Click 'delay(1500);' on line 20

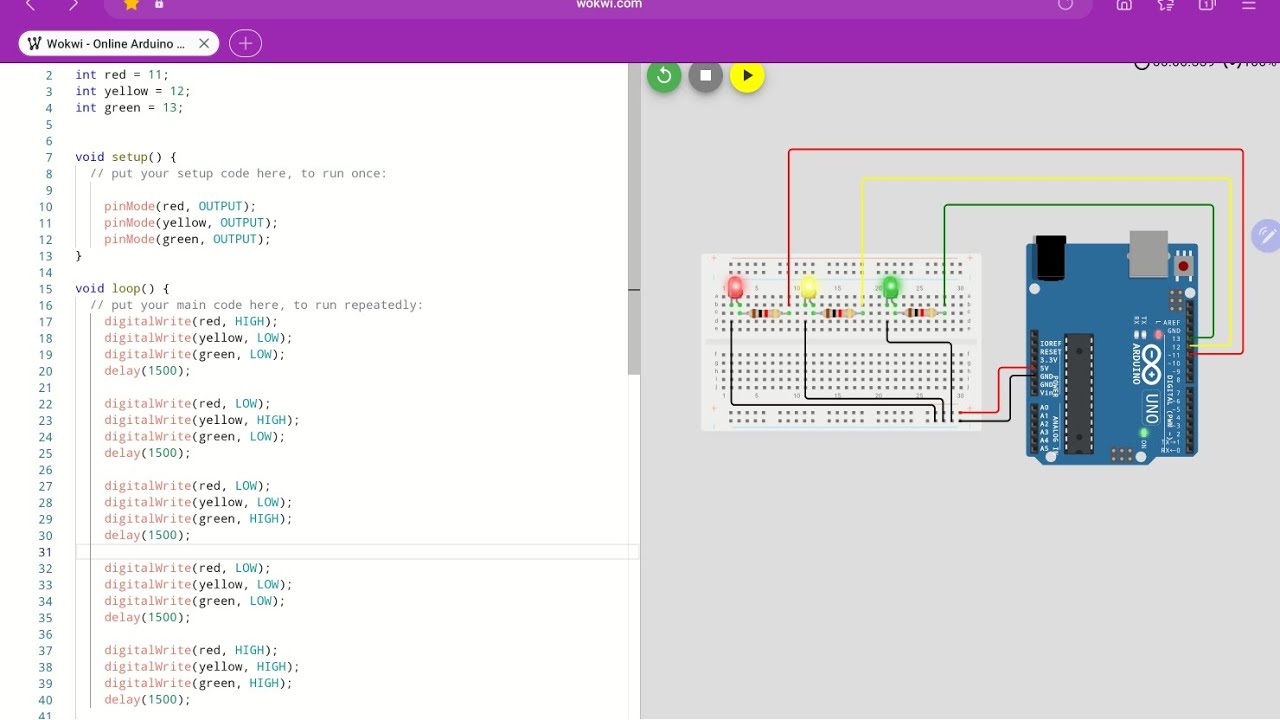click(x=147, y=371)
